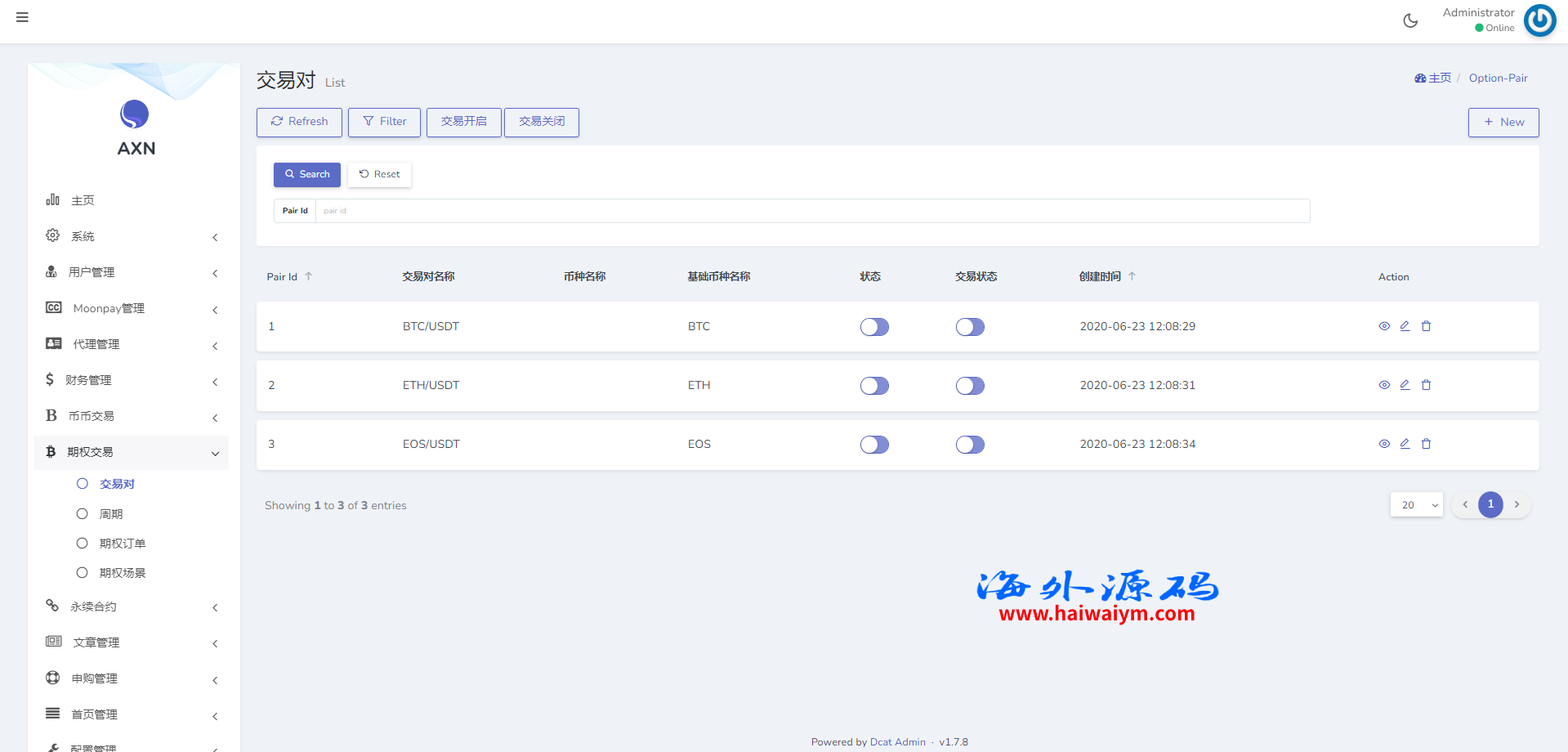Select 周期 submenu item
Image resolution: width=1568 pixels, height=752 pixels.
coord(111,514)
